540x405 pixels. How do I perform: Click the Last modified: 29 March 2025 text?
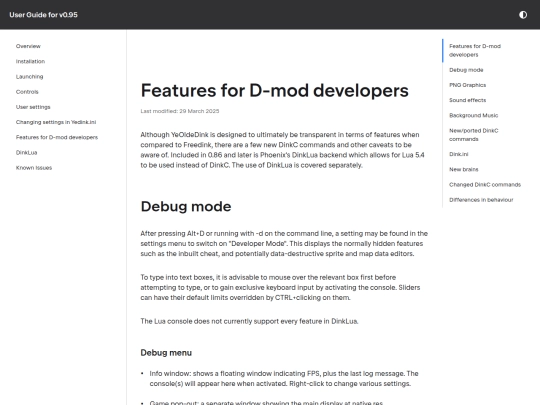point(180,111)
